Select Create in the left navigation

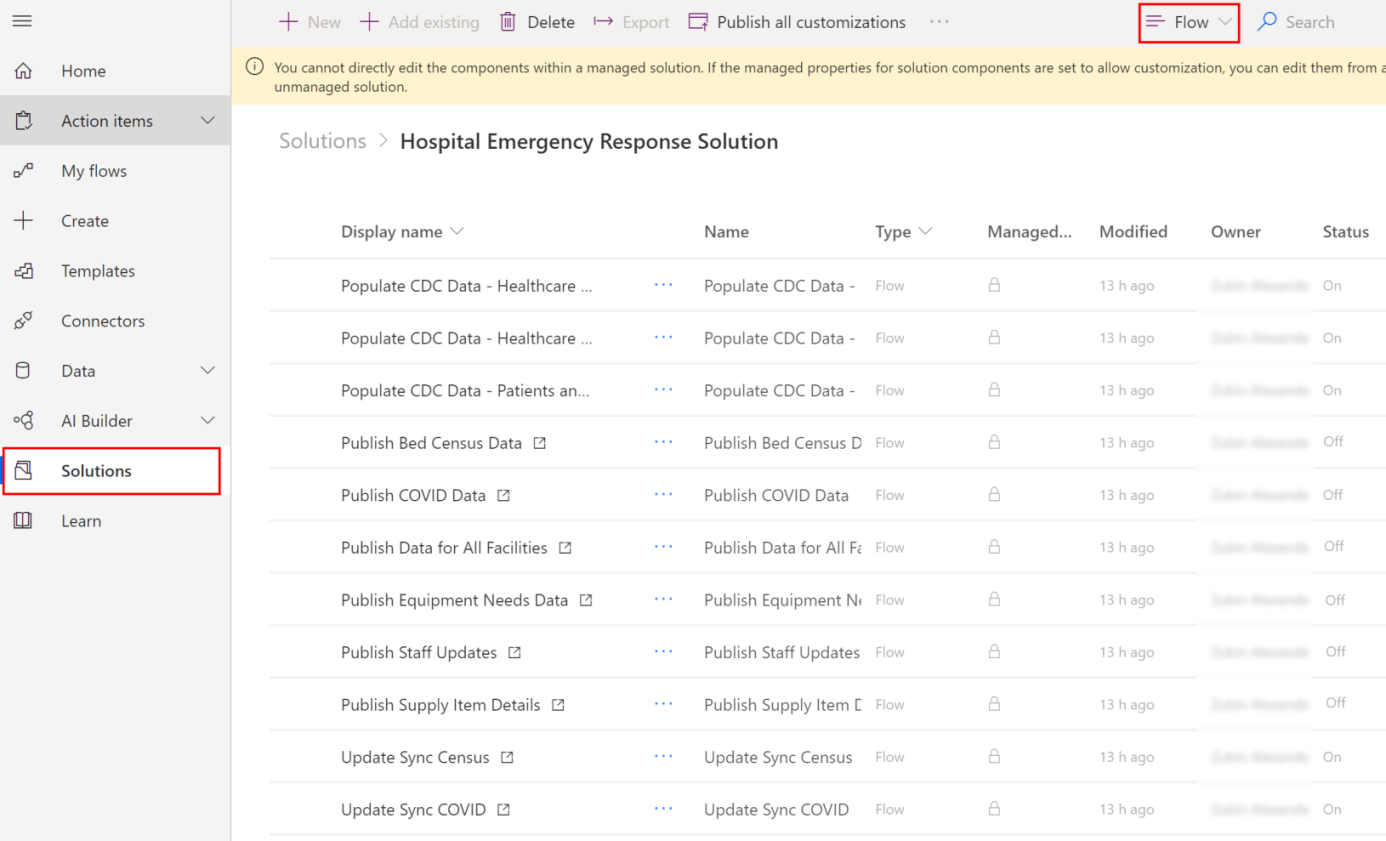point(85,221)
